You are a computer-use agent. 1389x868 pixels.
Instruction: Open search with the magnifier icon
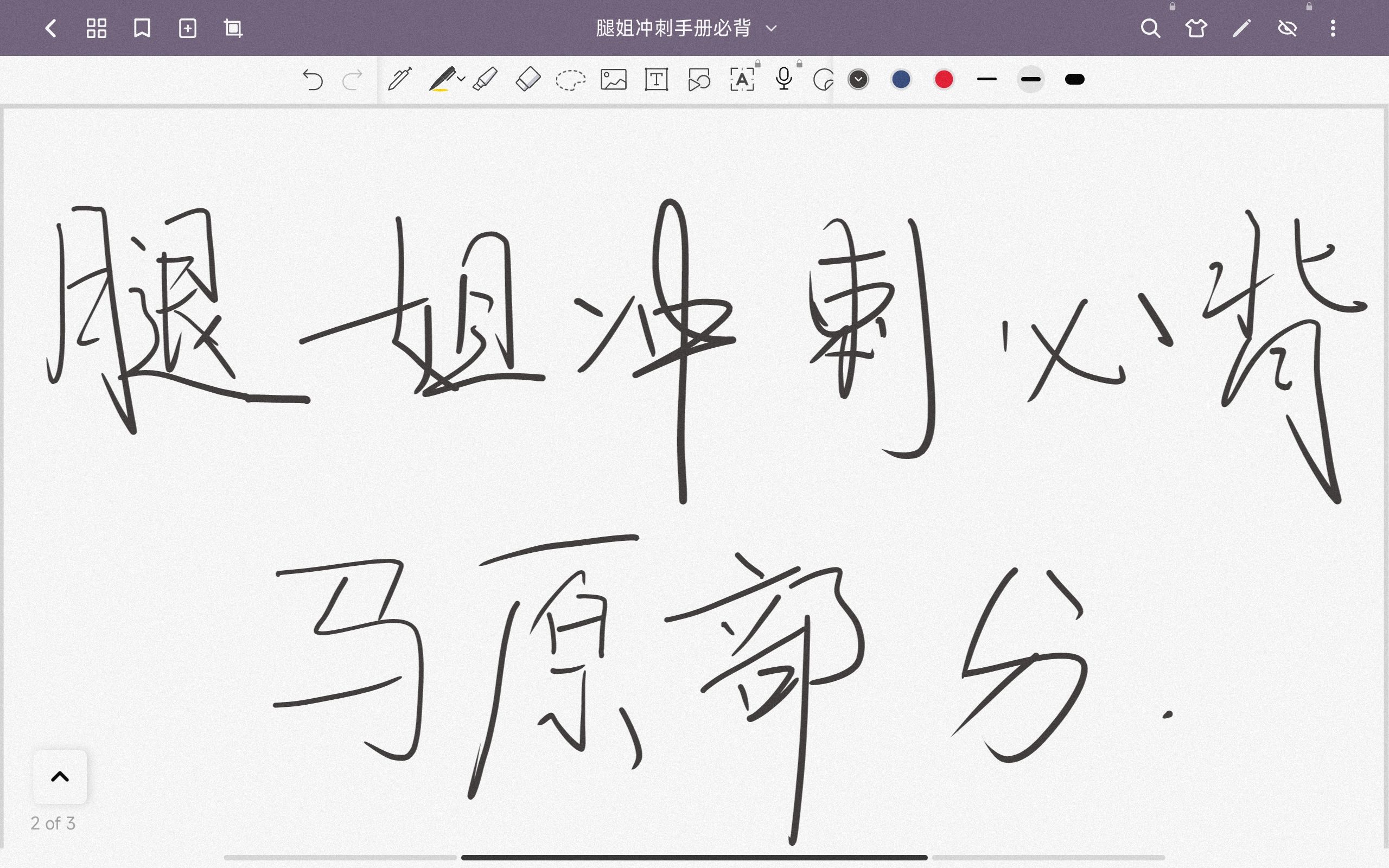pos(1150,28)
